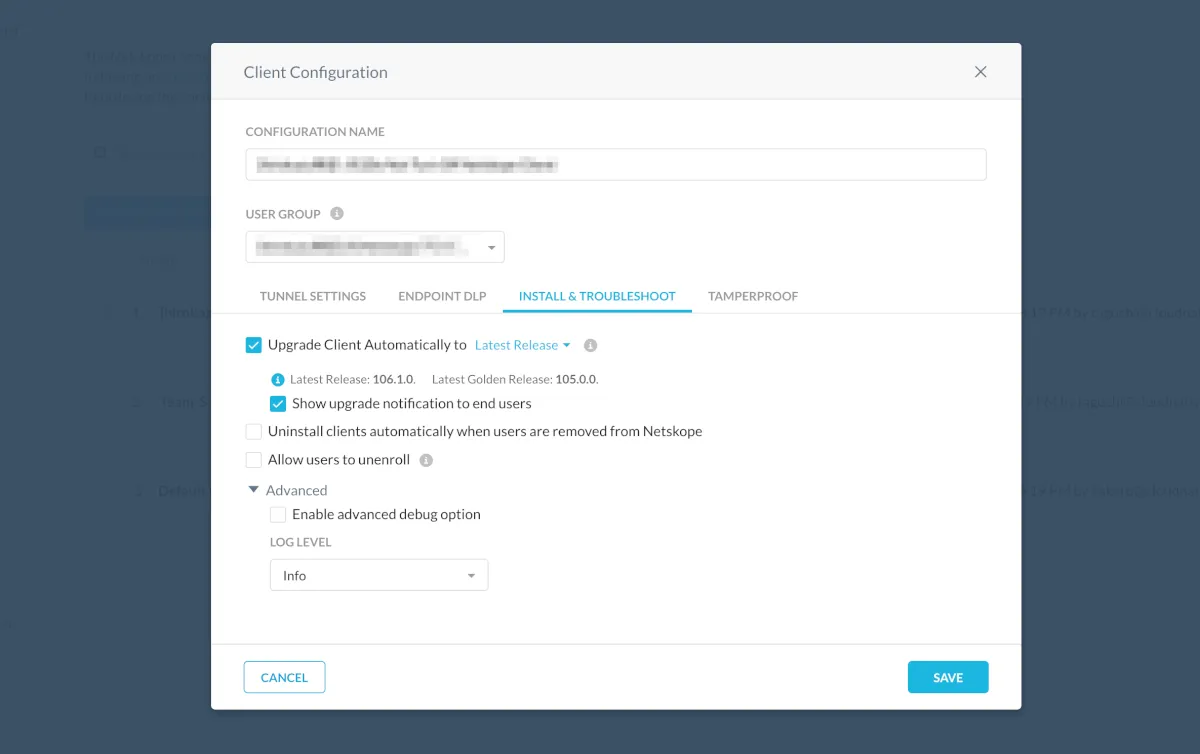
Task: Click the Save button
Action: (948, 677)
